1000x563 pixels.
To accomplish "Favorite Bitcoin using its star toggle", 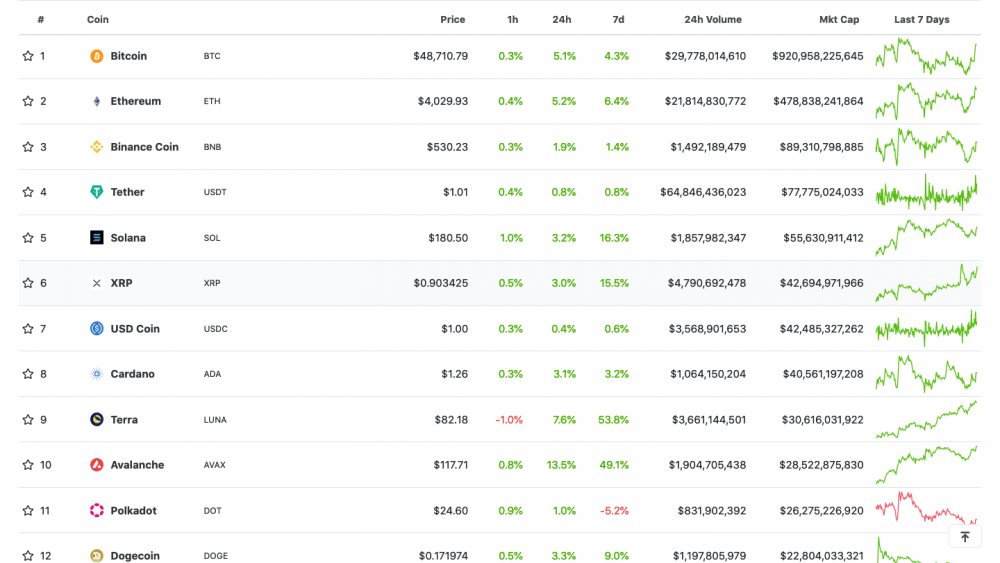I will (x=28, y=56).
